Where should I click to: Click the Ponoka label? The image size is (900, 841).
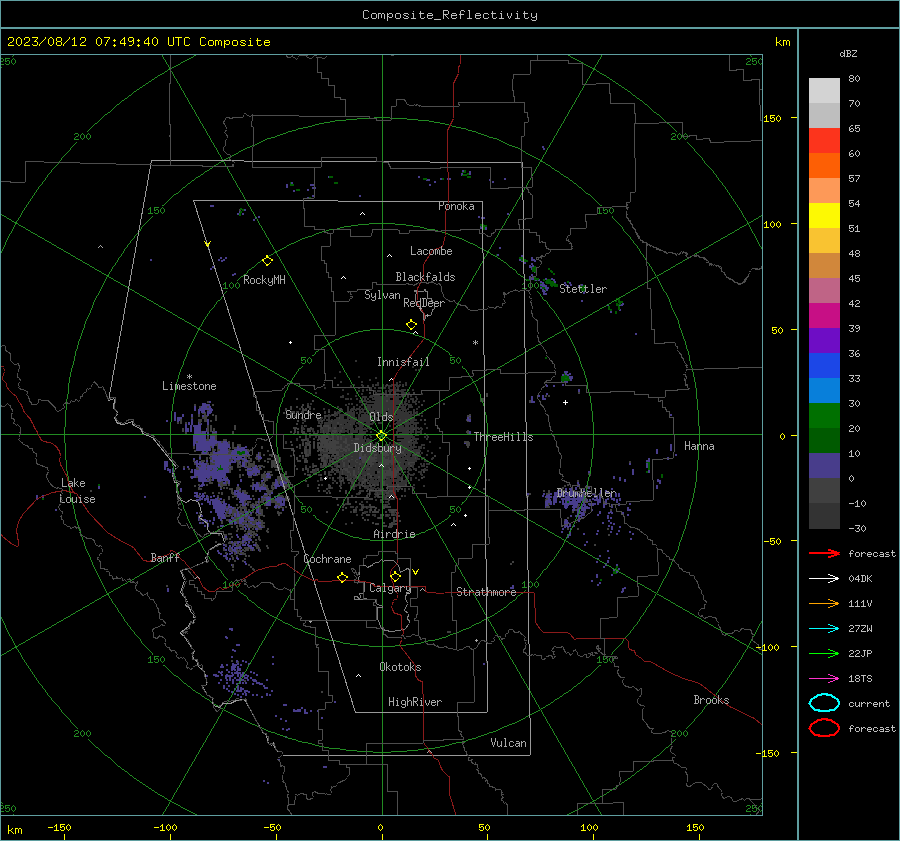456,206
